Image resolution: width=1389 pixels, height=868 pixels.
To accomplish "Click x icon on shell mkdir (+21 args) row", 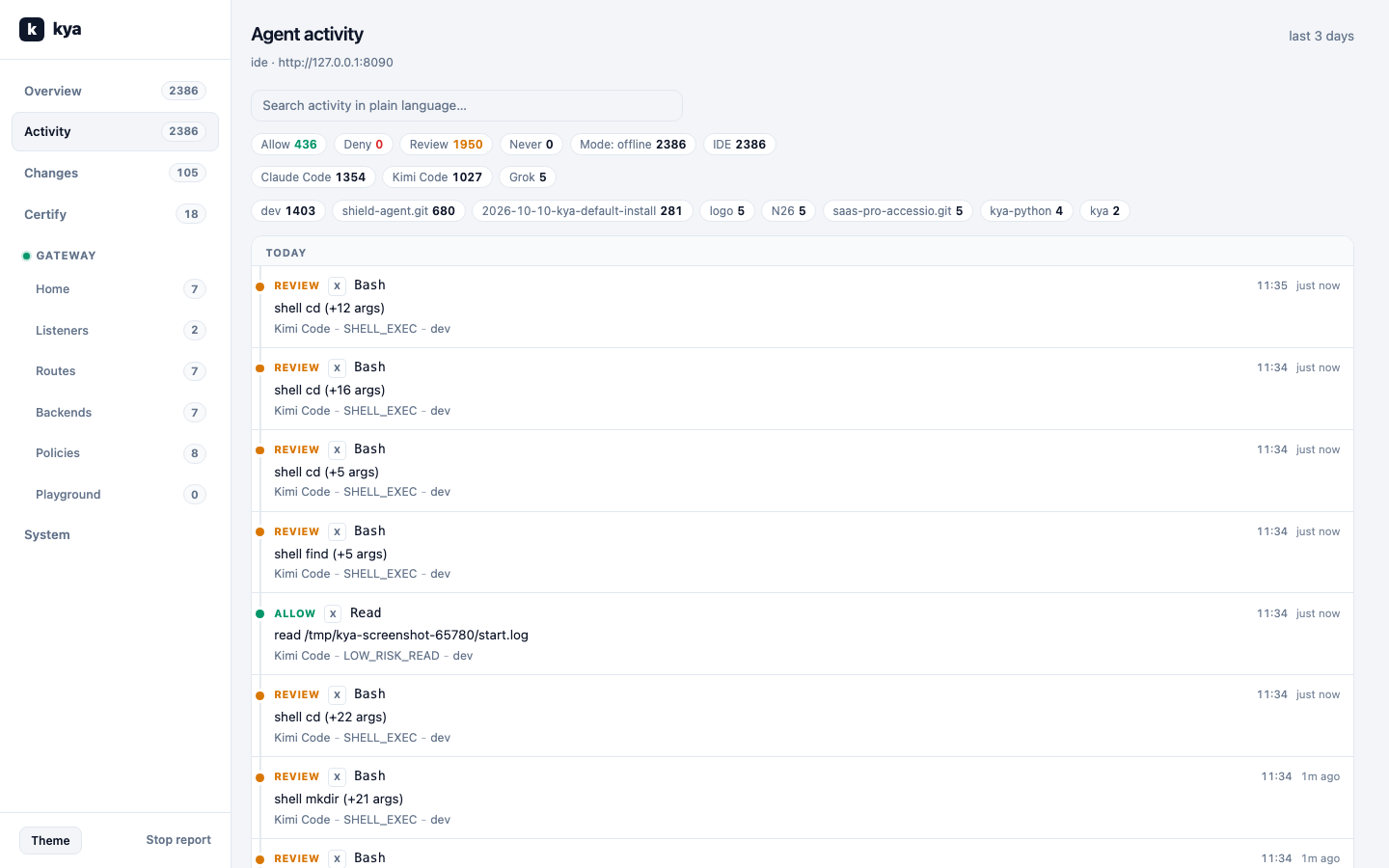I will point(337,776).
